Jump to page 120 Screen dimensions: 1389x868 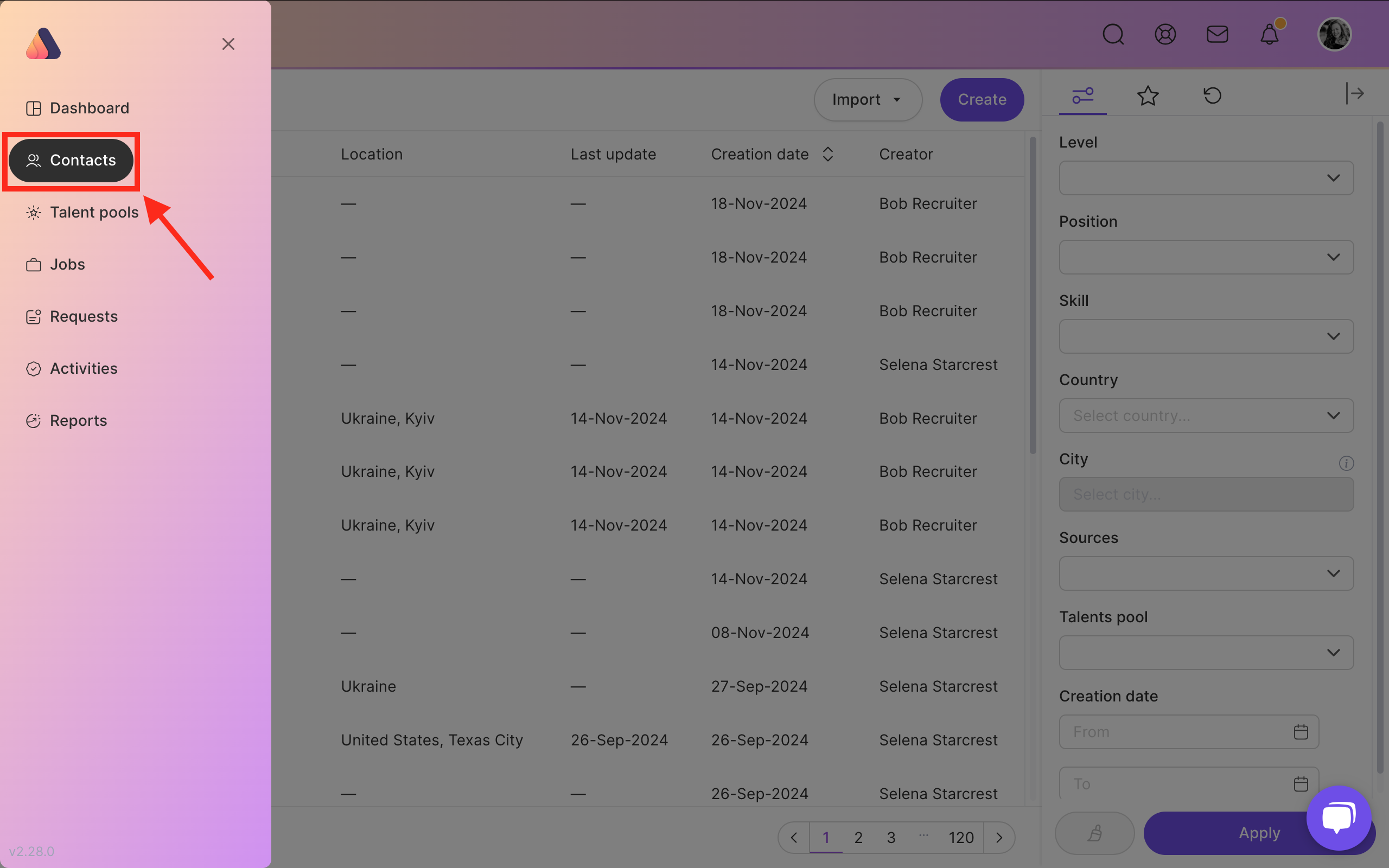(961, 838)
